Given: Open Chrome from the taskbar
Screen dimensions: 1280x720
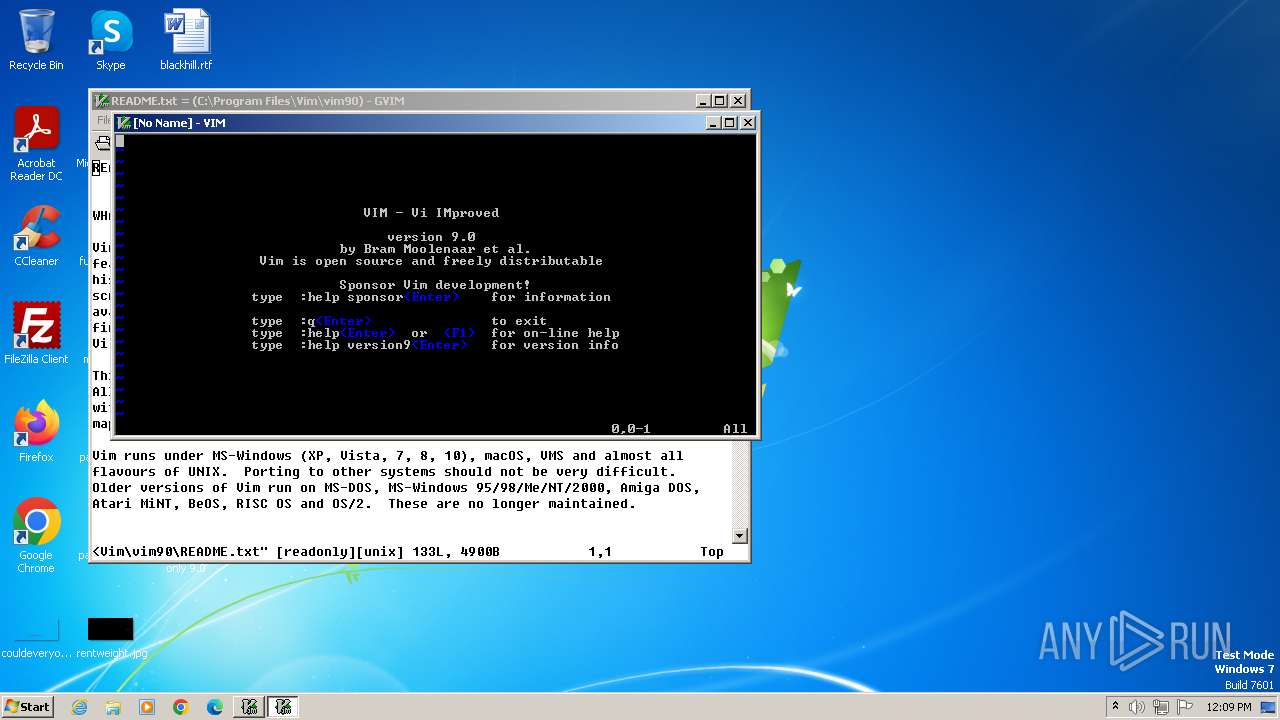Looking at the screenshot, I should pyautogui.click(x=181, y=707).
